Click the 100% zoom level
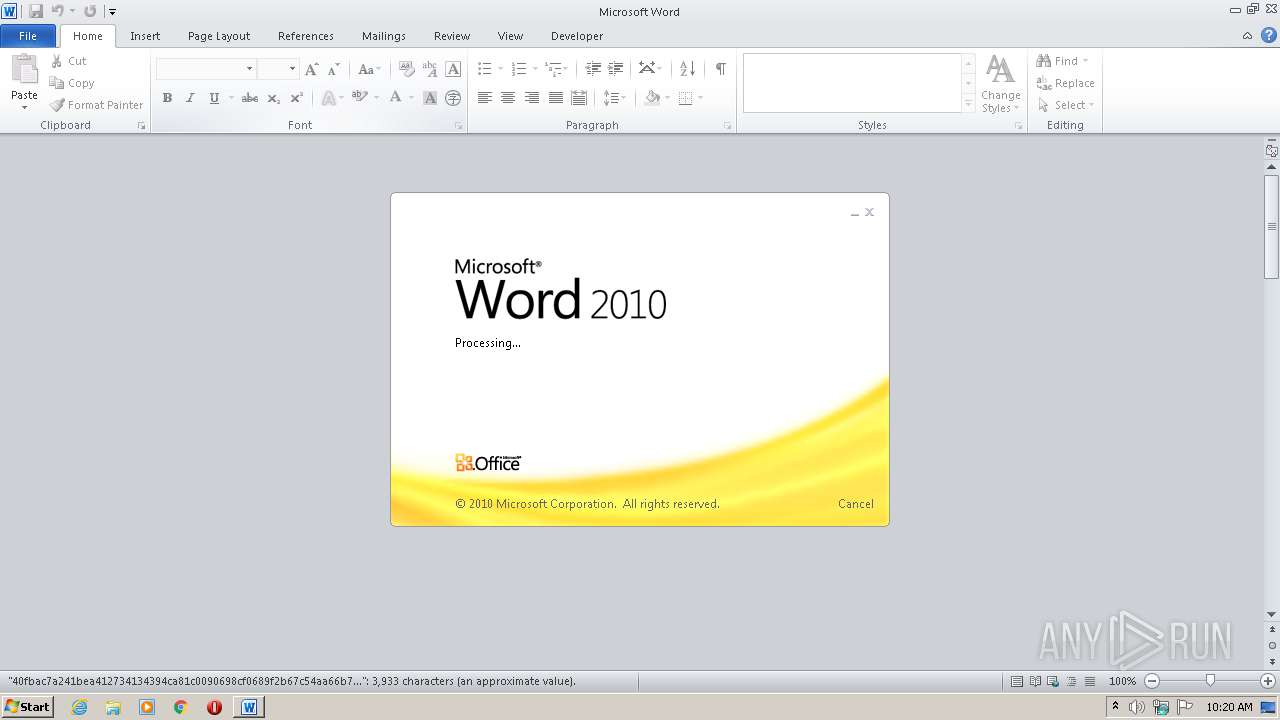 point(1122,681)
